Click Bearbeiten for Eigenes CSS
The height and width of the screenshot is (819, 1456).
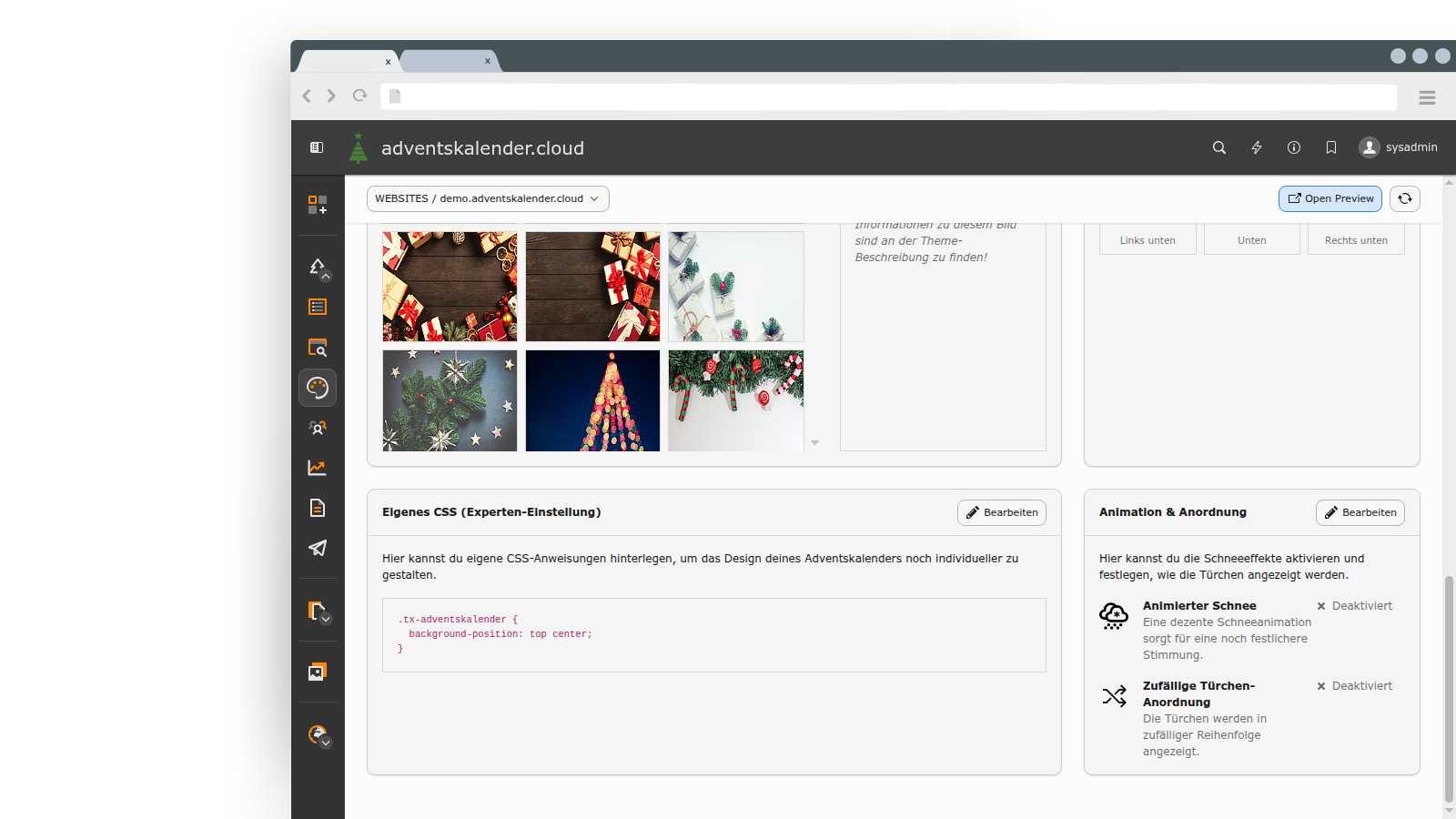(1002, 512)
